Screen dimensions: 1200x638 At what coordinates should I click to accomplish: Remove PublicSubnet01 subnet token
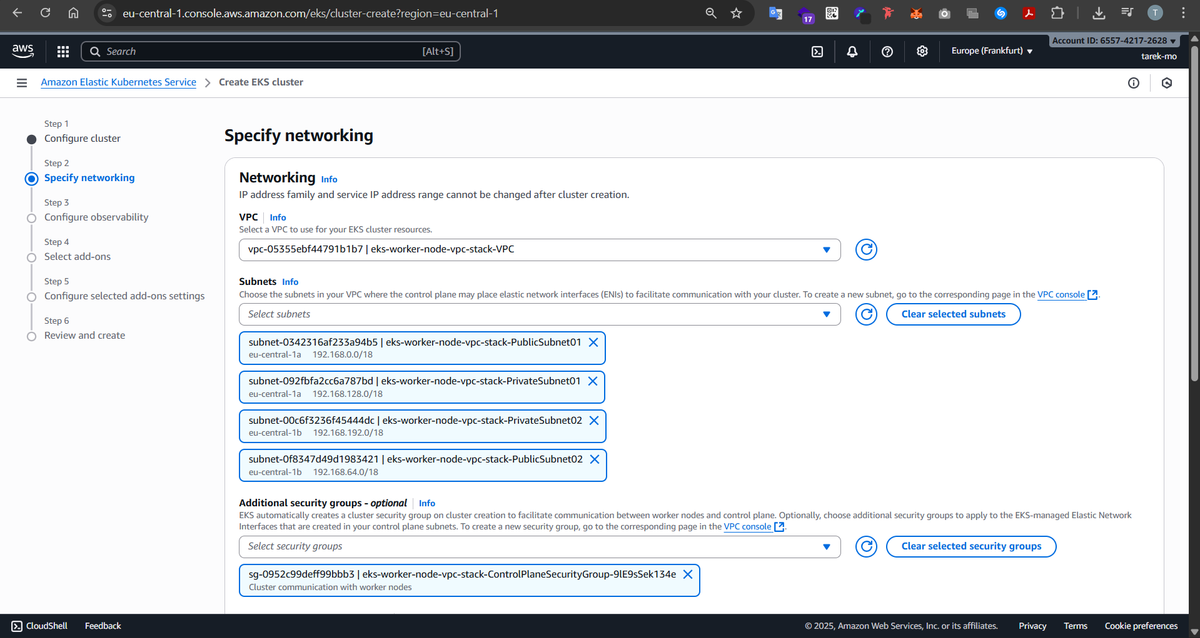tap(593, 342)
